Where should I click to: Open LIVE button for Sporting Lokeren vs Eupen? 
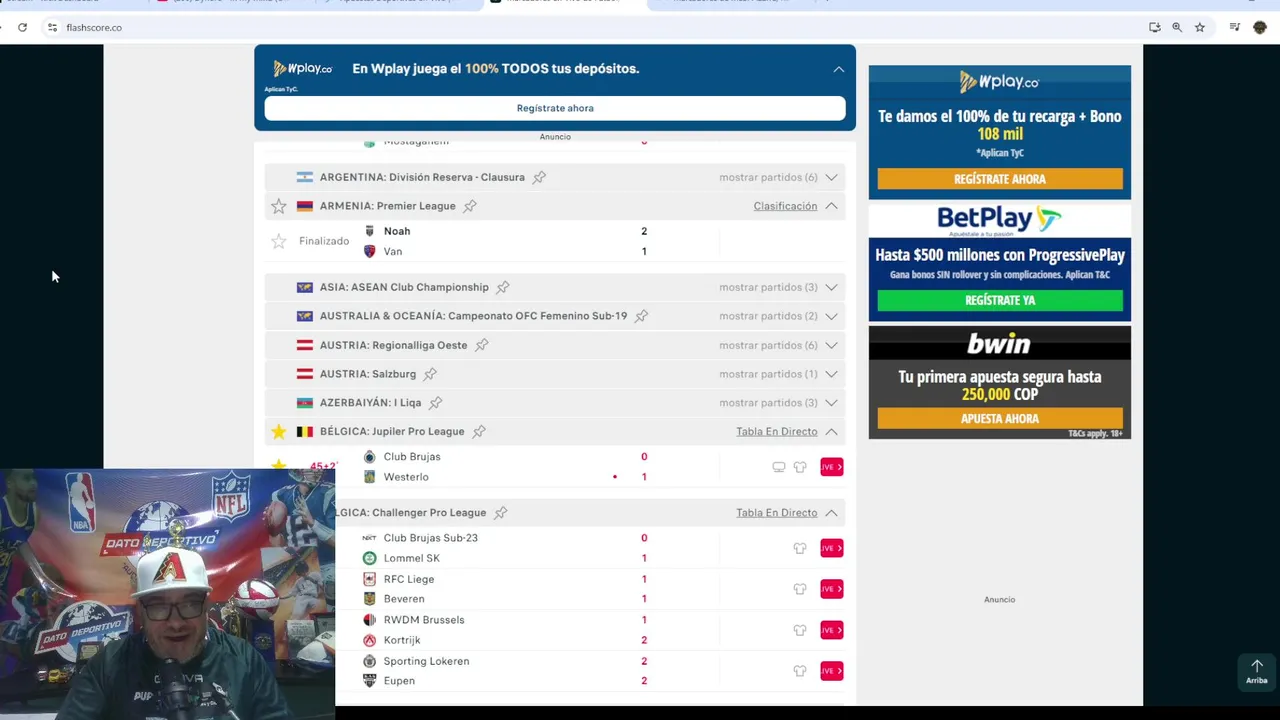tap(832, 671)
